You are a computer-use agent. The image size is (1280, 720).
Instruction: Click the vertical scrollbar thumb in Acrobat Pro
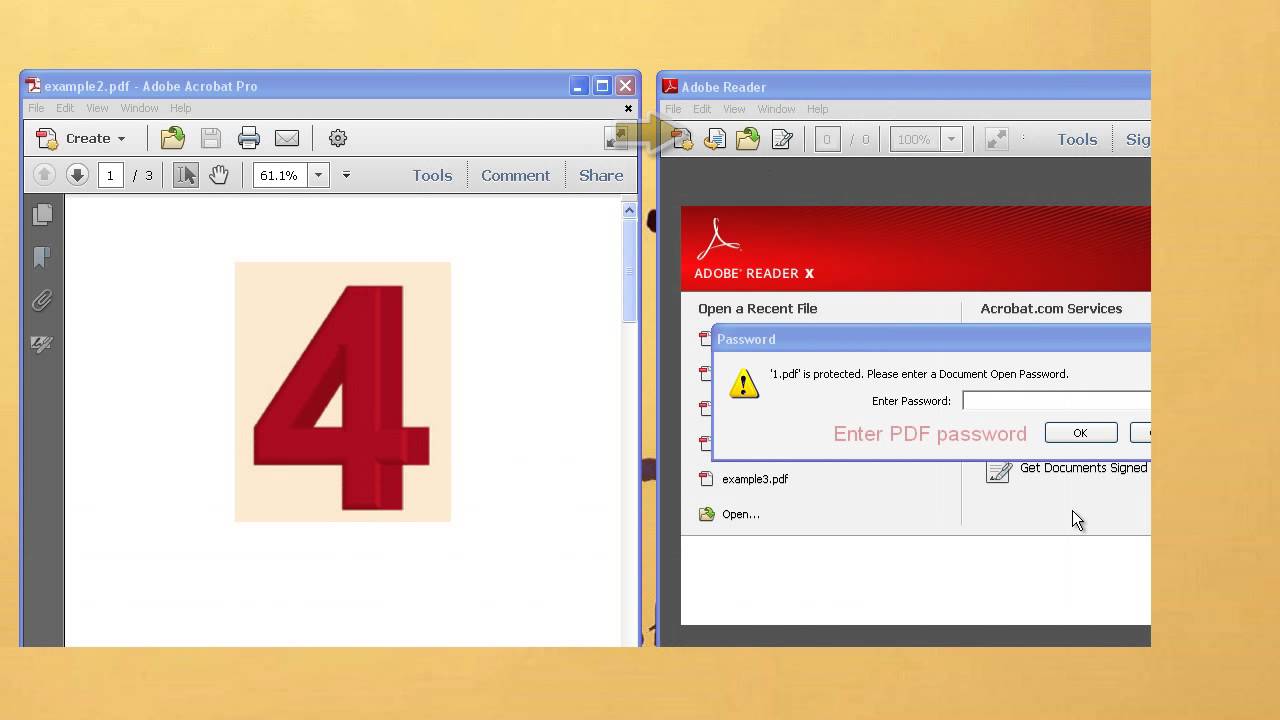pyautogui.click(x=629, y=271)
